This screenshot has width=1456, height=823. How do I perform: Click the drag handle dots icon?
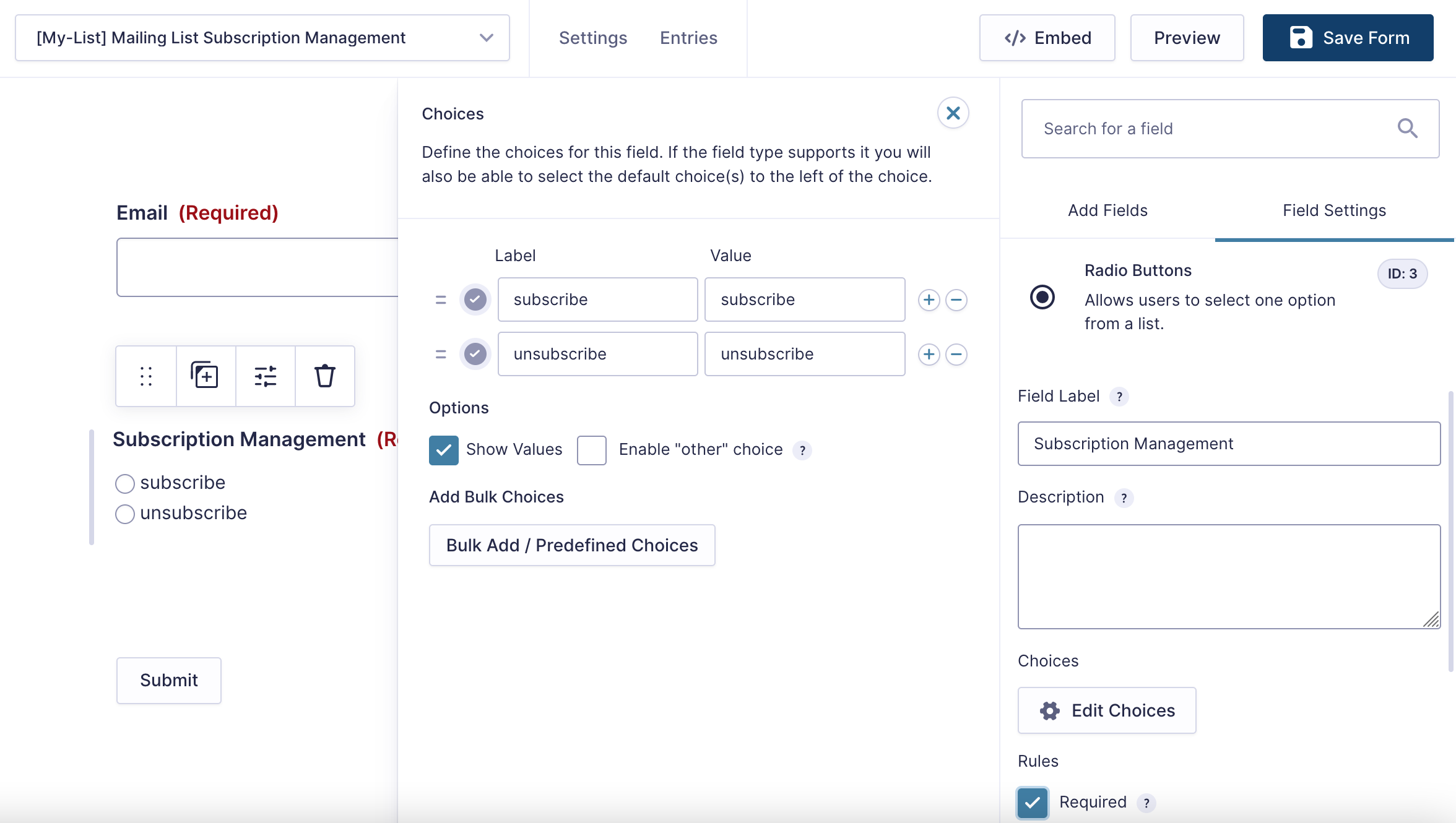click(146, 376)
